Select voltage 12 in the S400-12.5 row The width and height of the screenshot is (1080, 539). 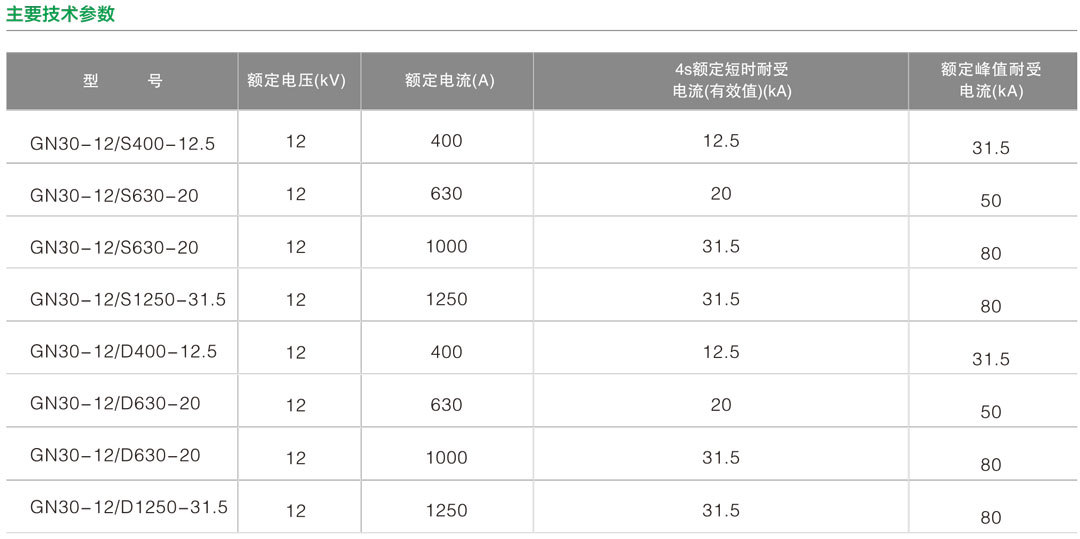(x=296, y=141)
